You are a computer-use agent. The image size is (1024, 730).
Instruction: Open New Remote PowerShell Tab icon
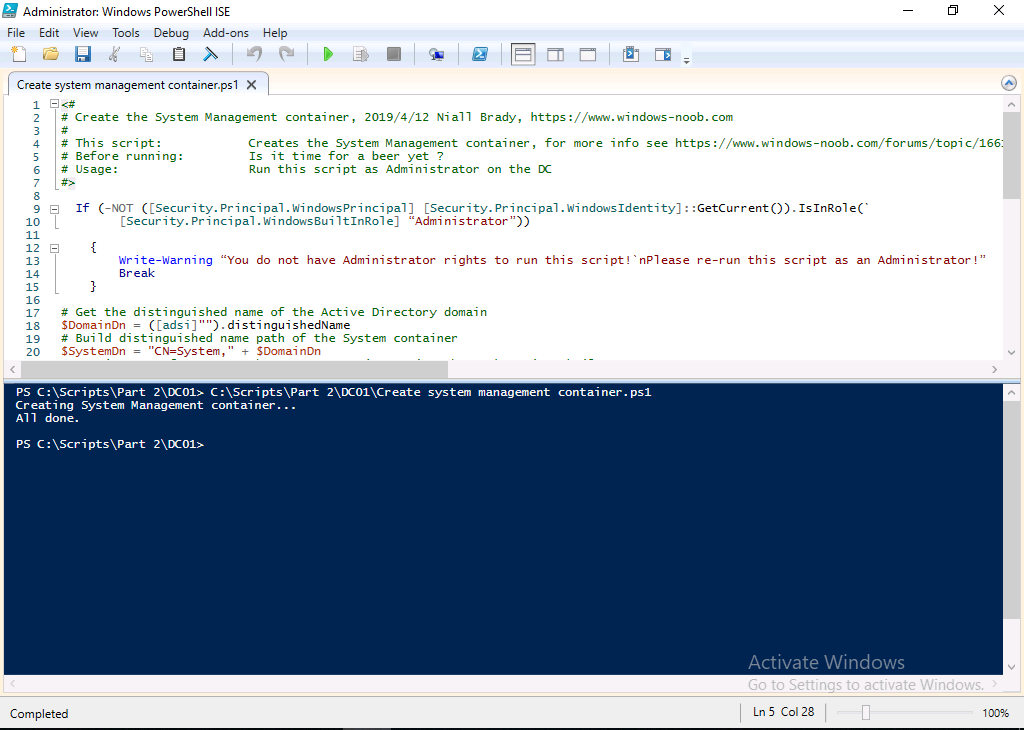pyautogui.click(x=436, y=54)
